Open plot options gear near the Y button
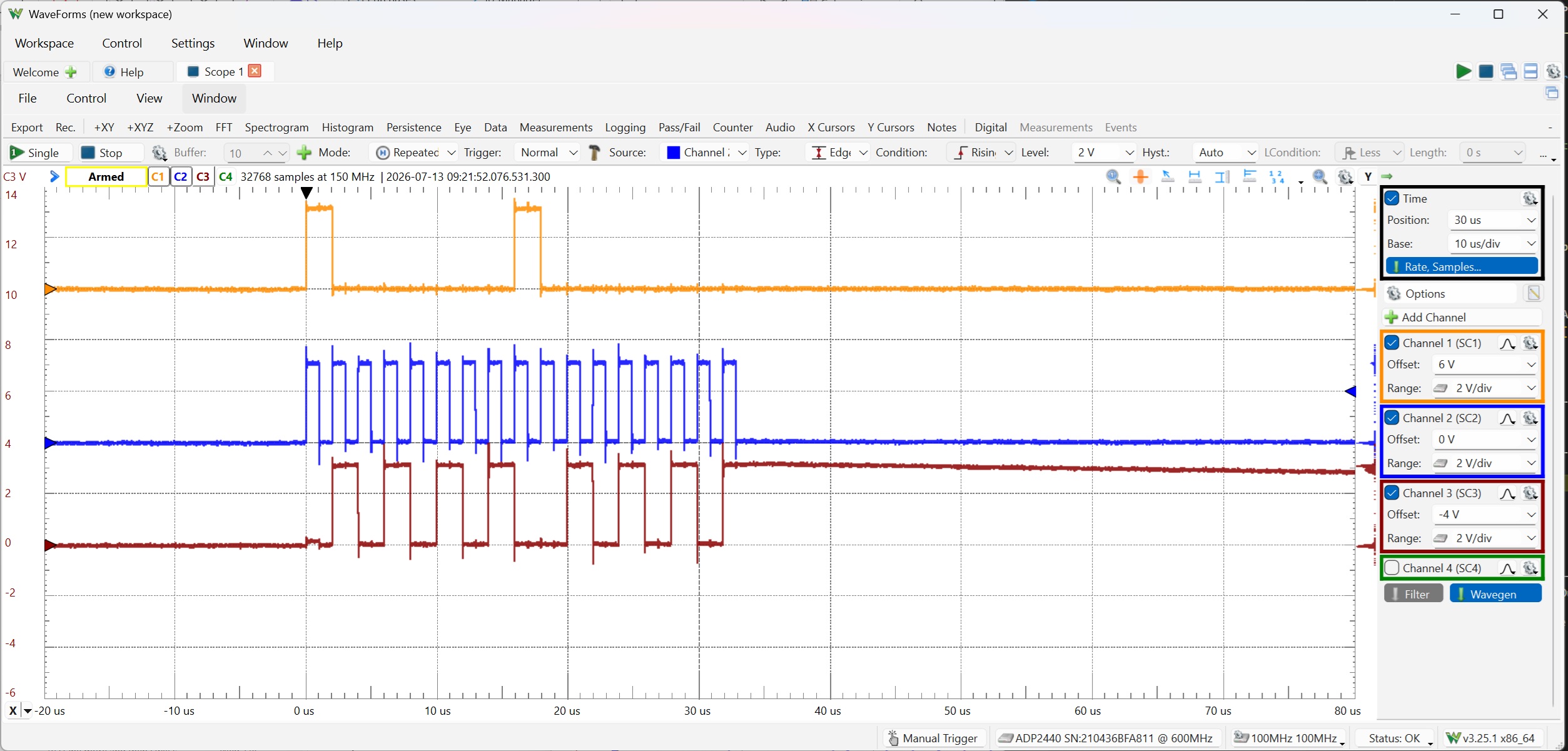The width and height of the screenshot is (1568, 751). (x=1345, y=177)
